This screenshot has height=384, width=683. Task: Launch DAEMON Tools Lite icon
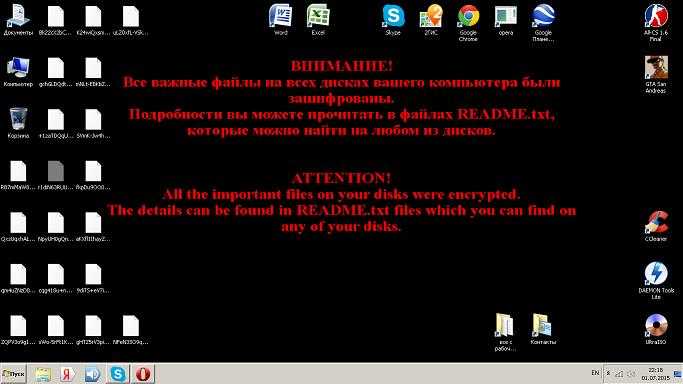[656, 281]
